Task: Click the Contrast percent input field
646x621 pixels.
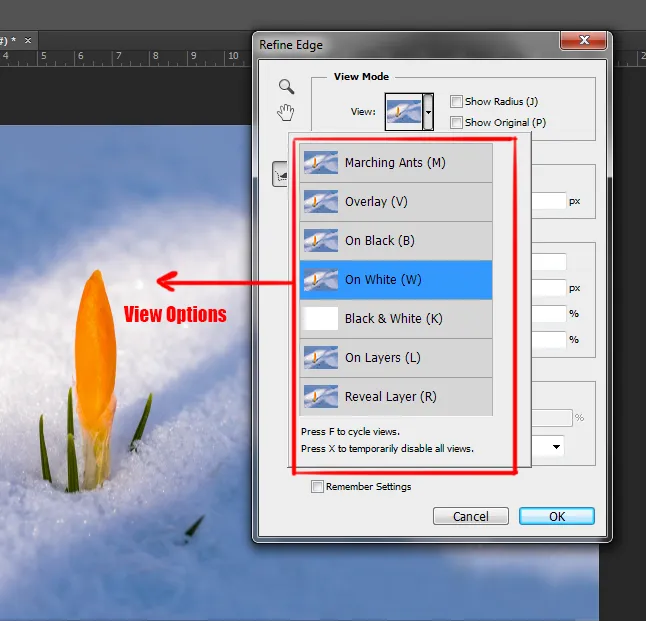Action: click(549, 314)
